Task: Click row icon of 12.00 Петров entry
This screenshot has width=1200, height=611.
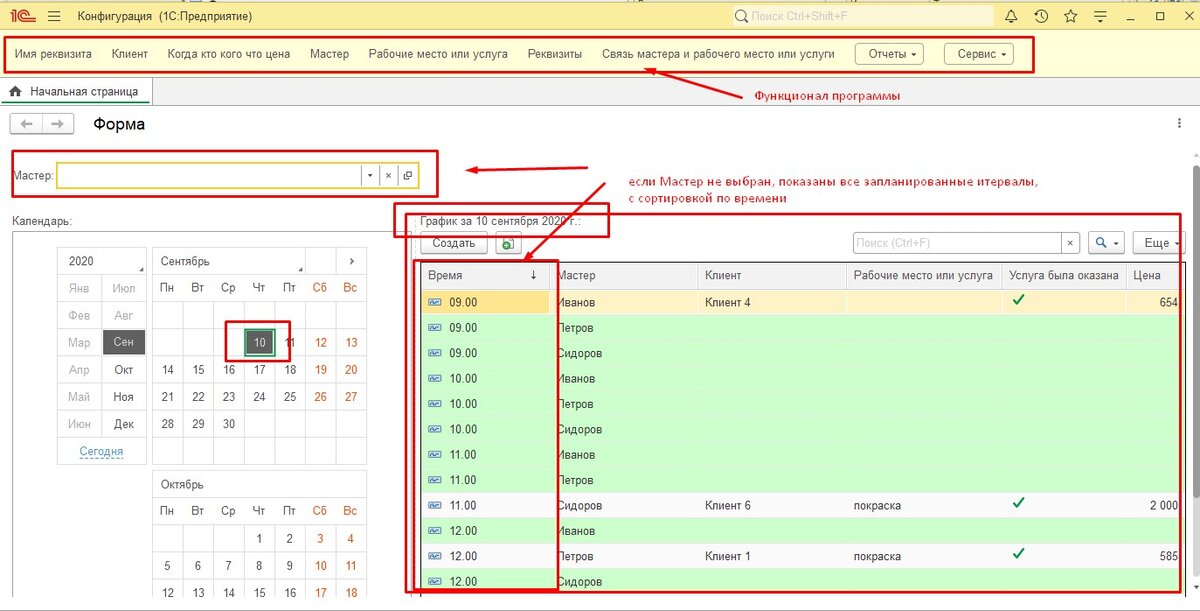Action: pos(434,556)
